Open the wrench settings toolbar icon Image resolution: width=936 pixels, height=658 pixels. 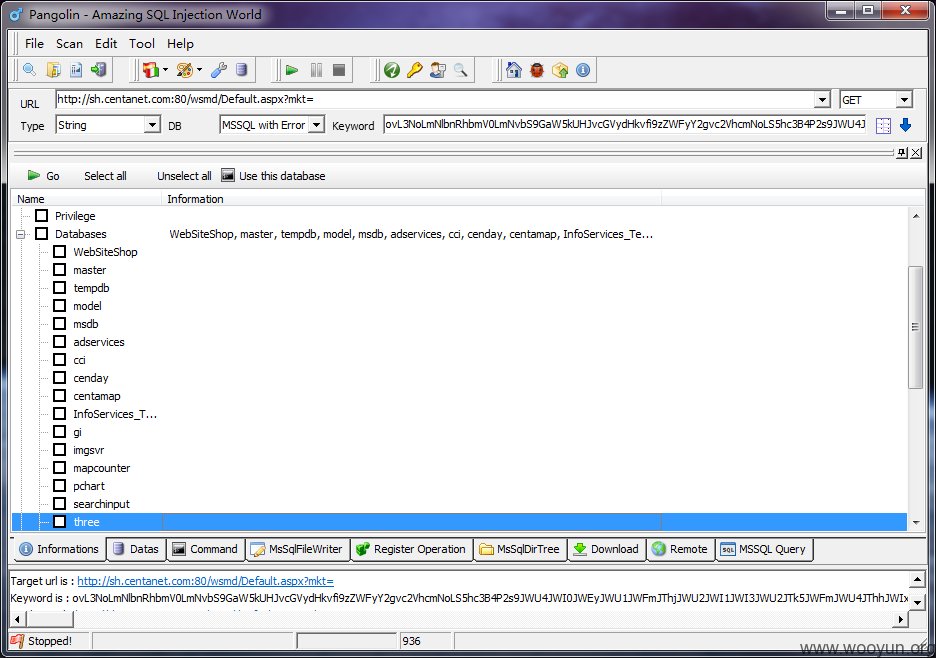(x=218, y=70)
